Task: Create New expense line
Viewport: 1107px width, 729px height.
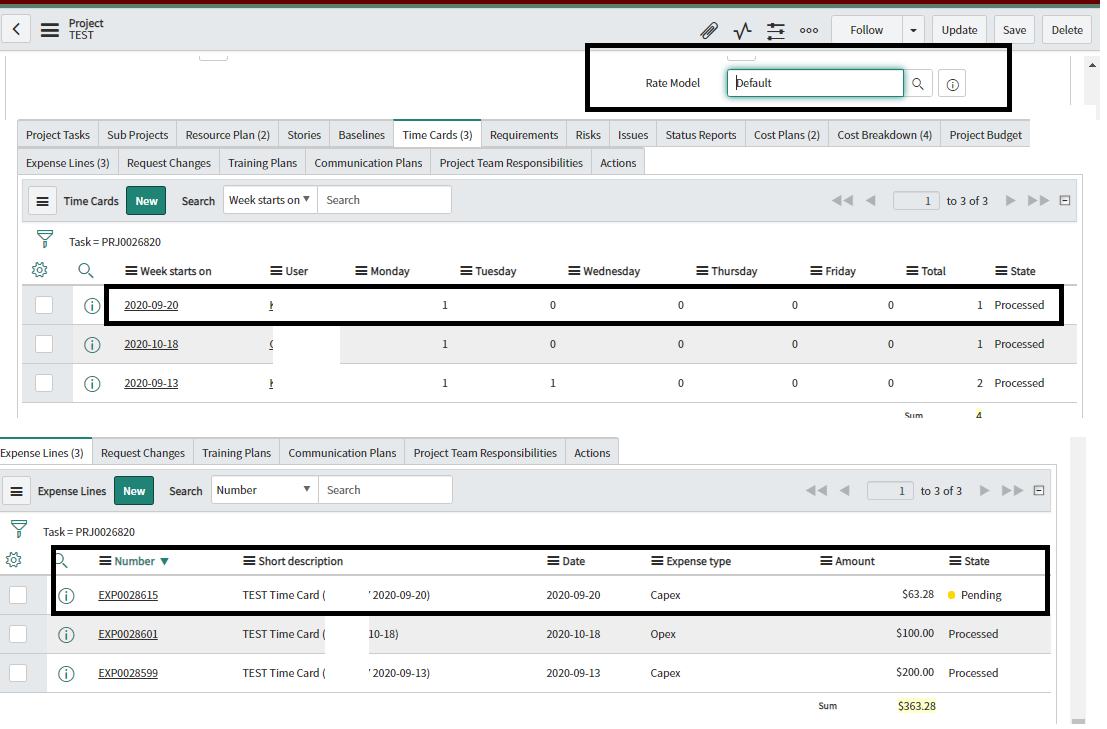Action: (x=134, y=491)
